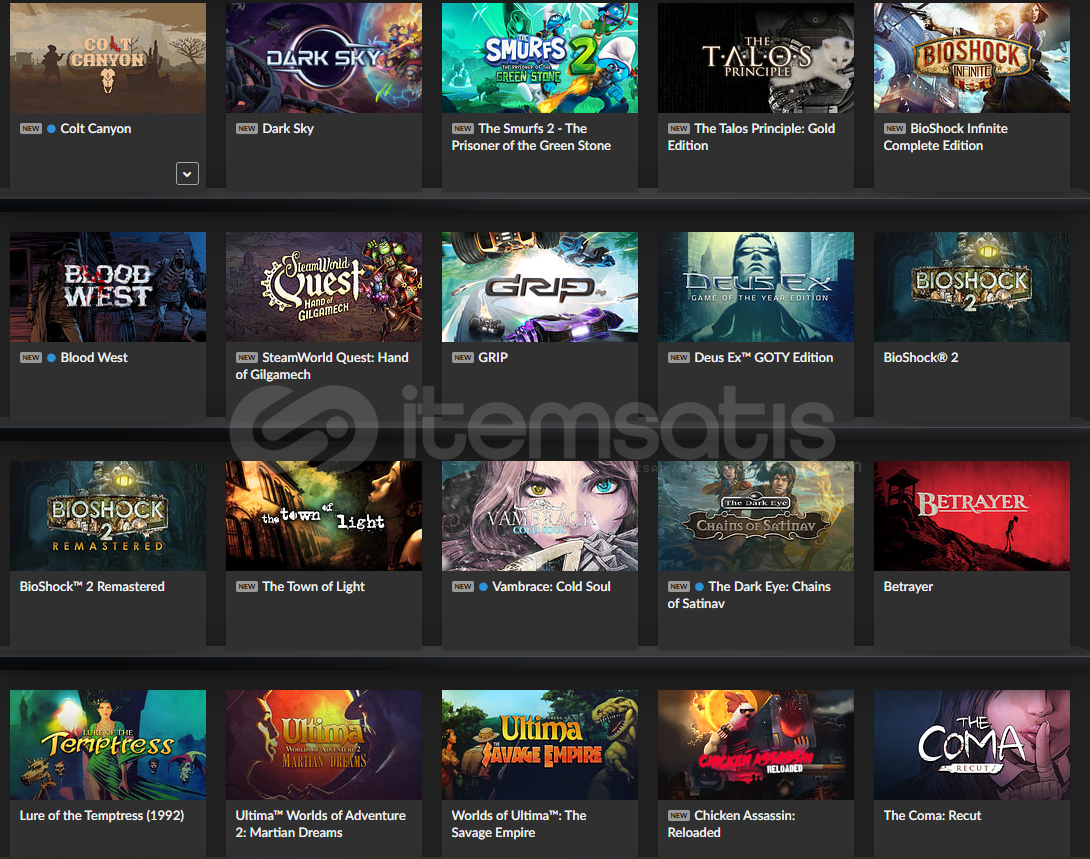Click the NEW badge beside Vambrace
This screenshot has height=859, width=1090.
click(x=463, y=587)
